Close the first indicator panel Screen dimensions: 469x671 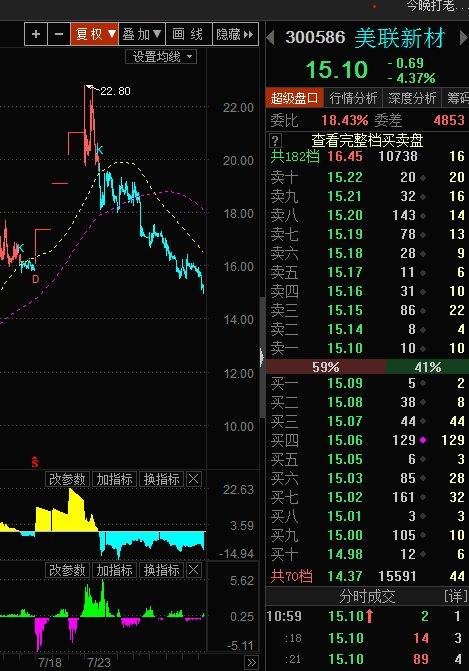193,479
